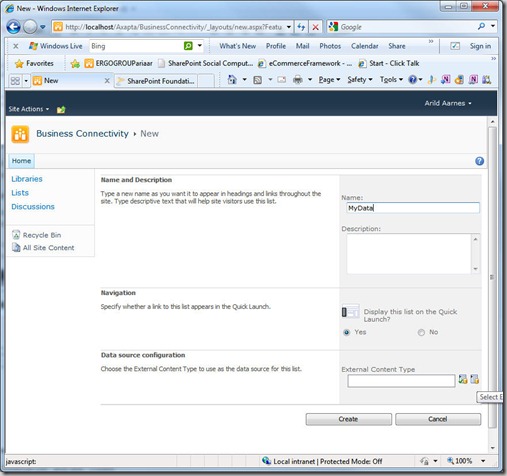Open the Page menu
The height and width of the screenshot is (476, 507).
pyautogui.click(x=329, y=80)
